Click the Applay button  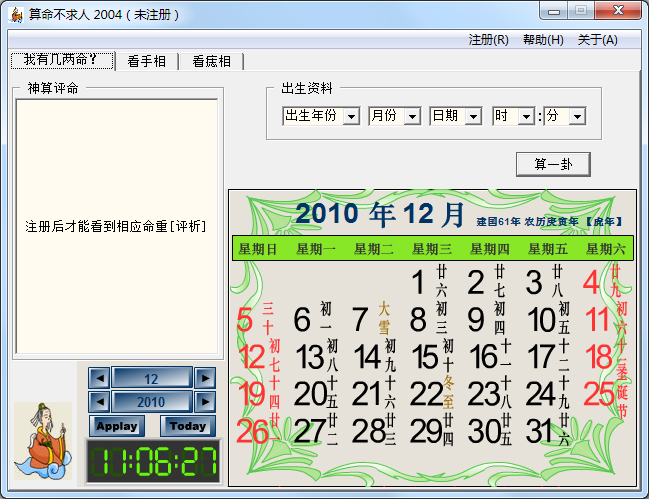click(117, 426)
